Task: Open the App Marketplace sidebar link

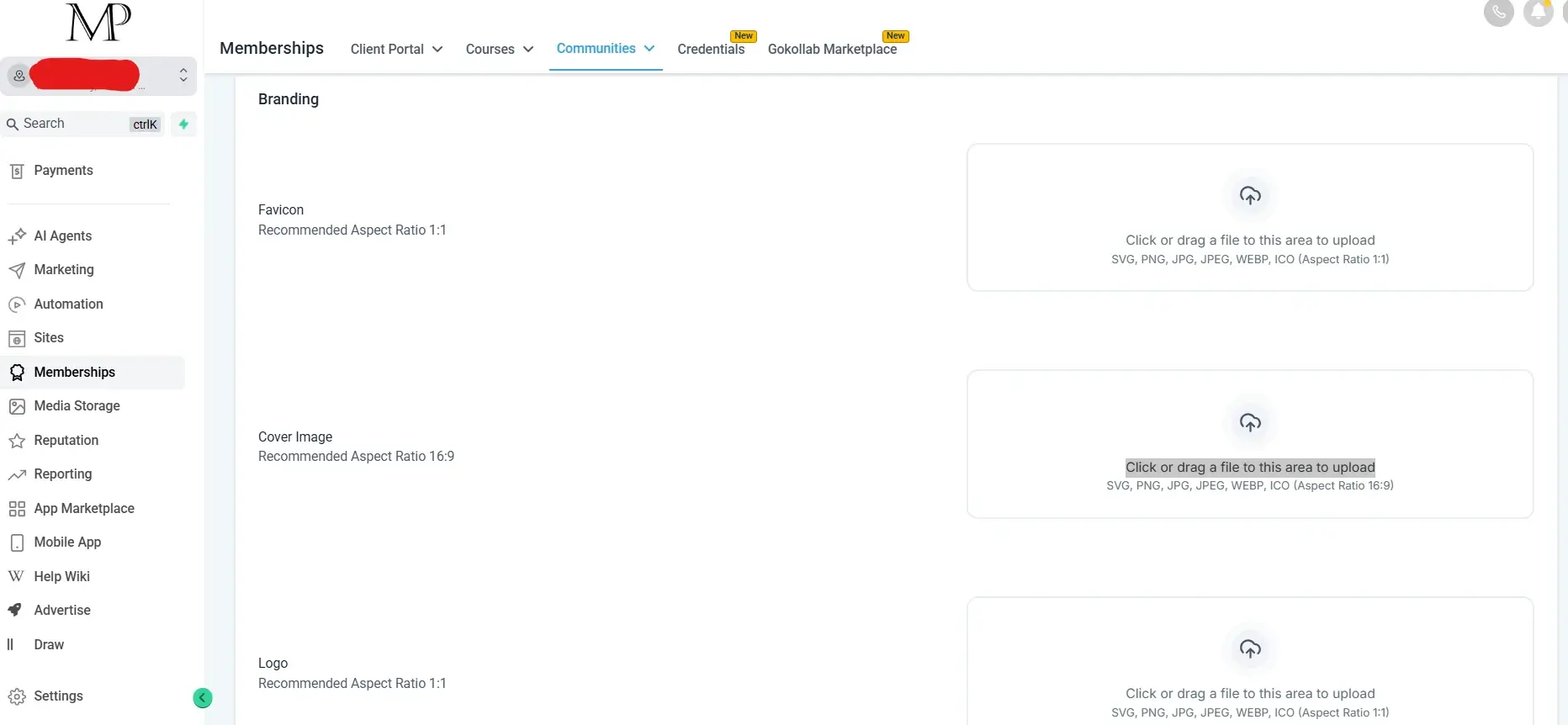Action: click(x=84, y=509)
